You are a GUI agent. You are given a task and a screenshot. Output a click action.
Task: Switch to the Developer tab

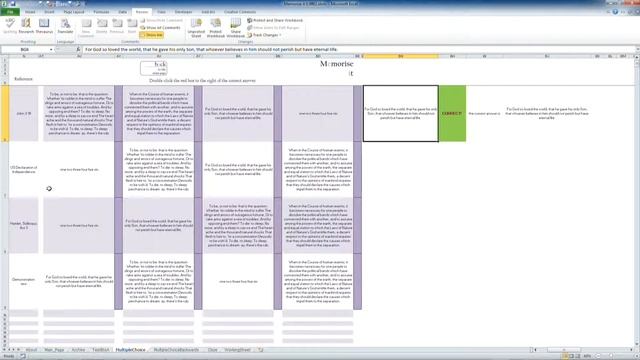point(183,12)
